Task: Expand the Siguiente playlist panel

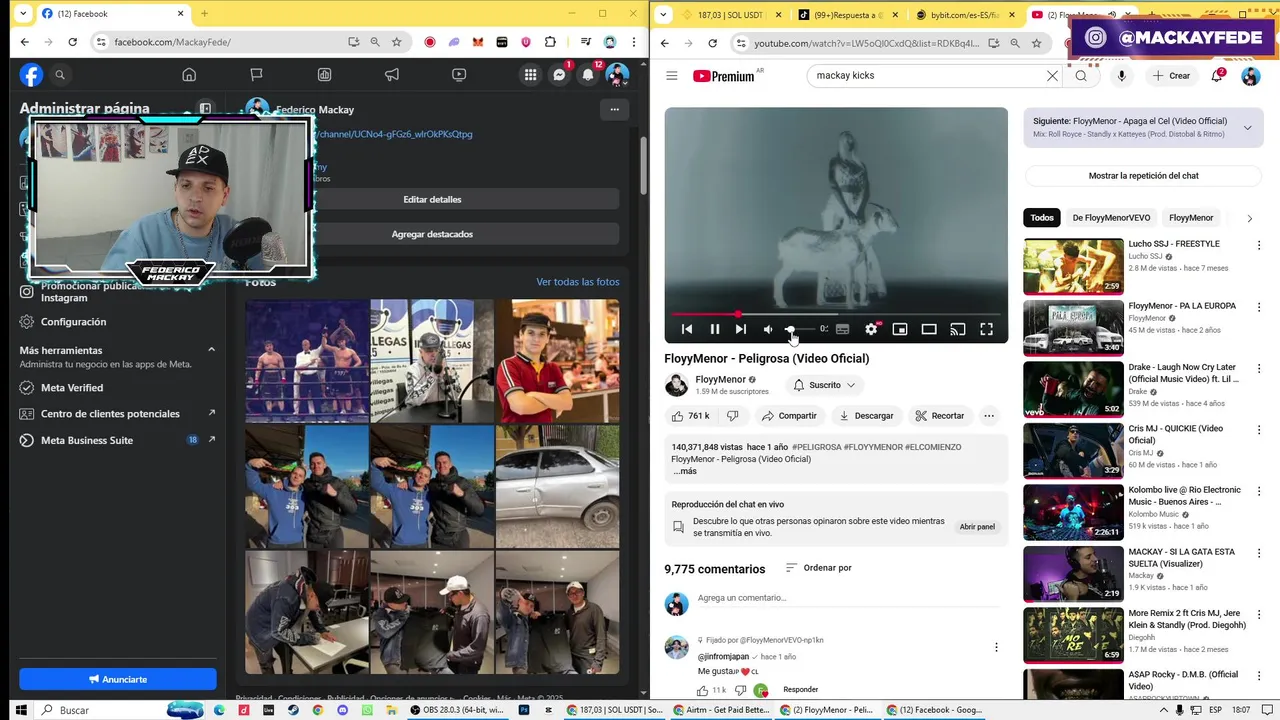Action: pyautogui.click(x=1247, y=128)
